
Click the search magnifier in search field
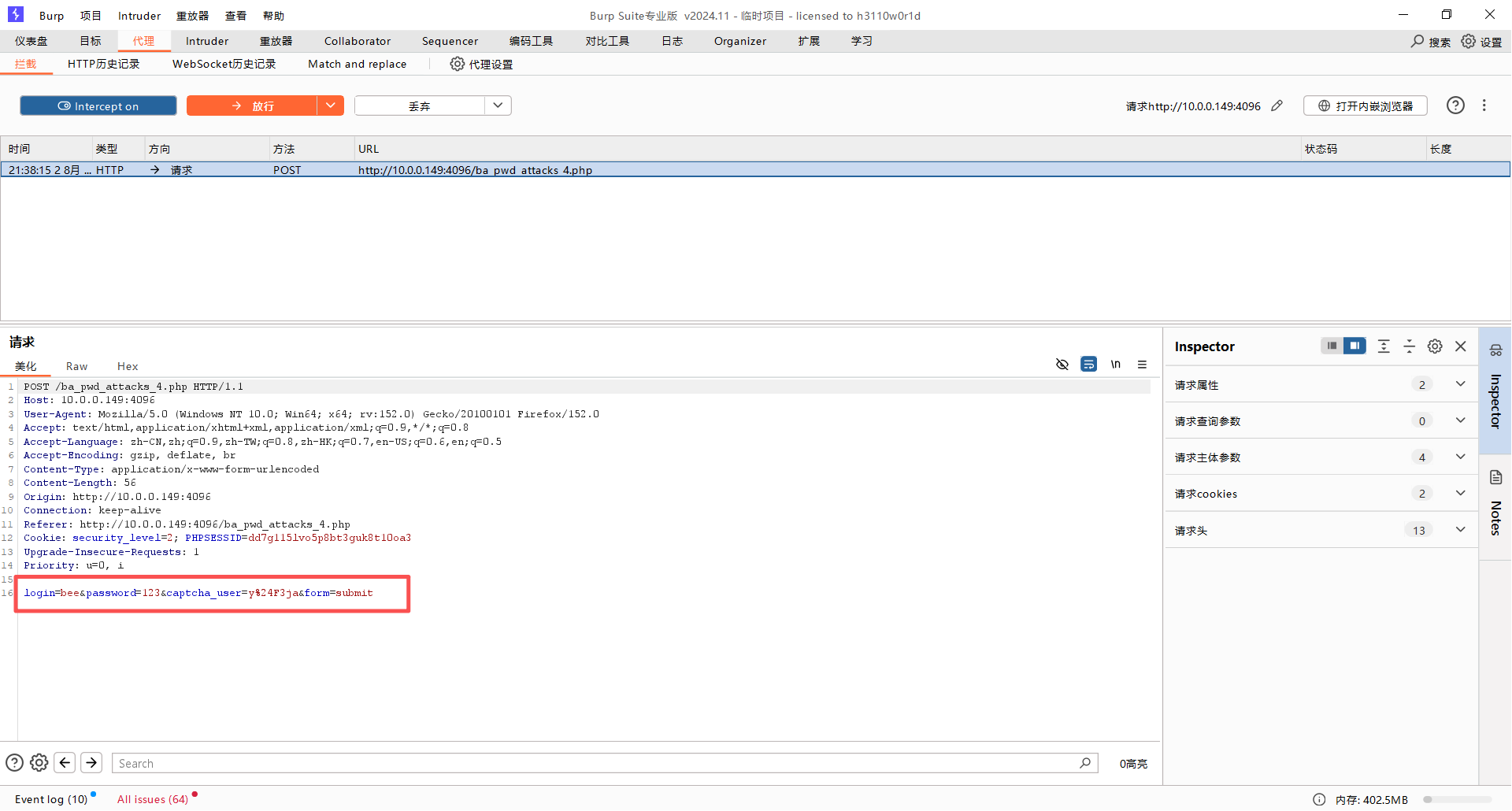tap(1085, 762)
